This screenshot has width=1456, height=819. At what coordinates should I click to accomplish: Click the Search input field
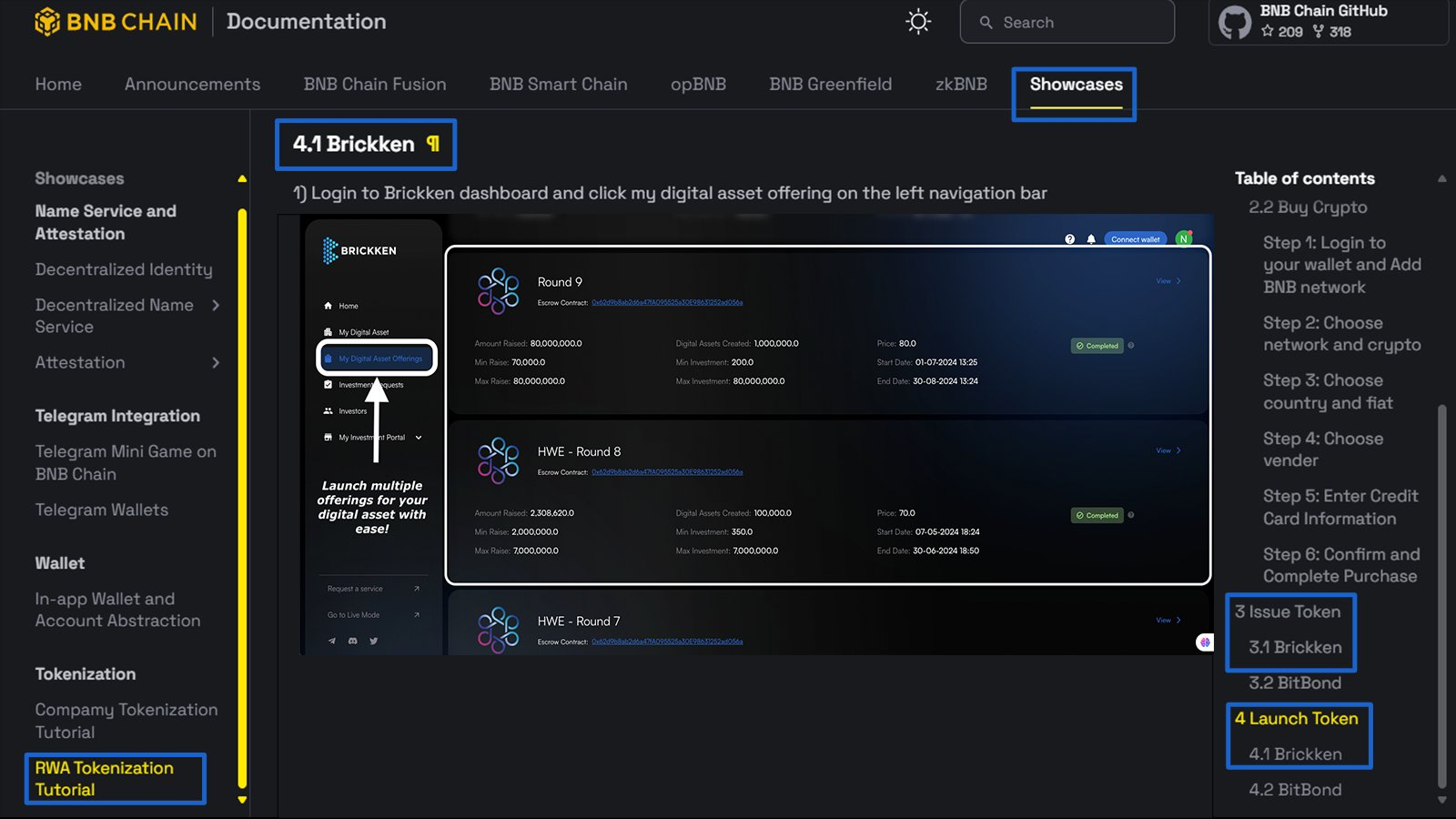pyautogui.click(x=1067, y=22)
